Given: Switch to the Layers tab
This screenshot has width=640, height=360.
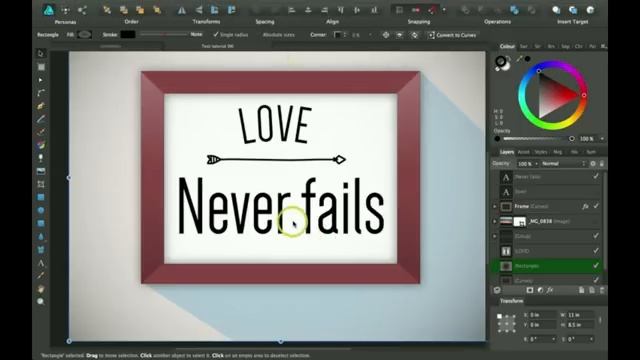Looking at the screenshot, I should coord(507,152).
